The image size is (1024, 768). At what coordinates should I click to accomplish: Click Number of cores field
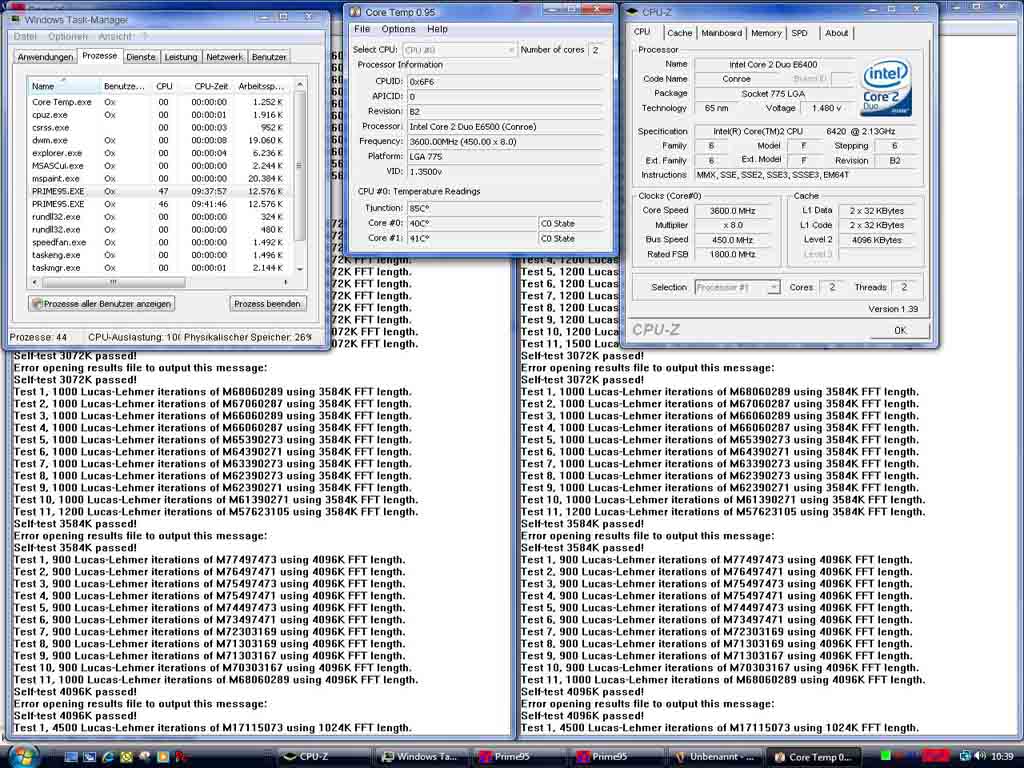point(596,50)
